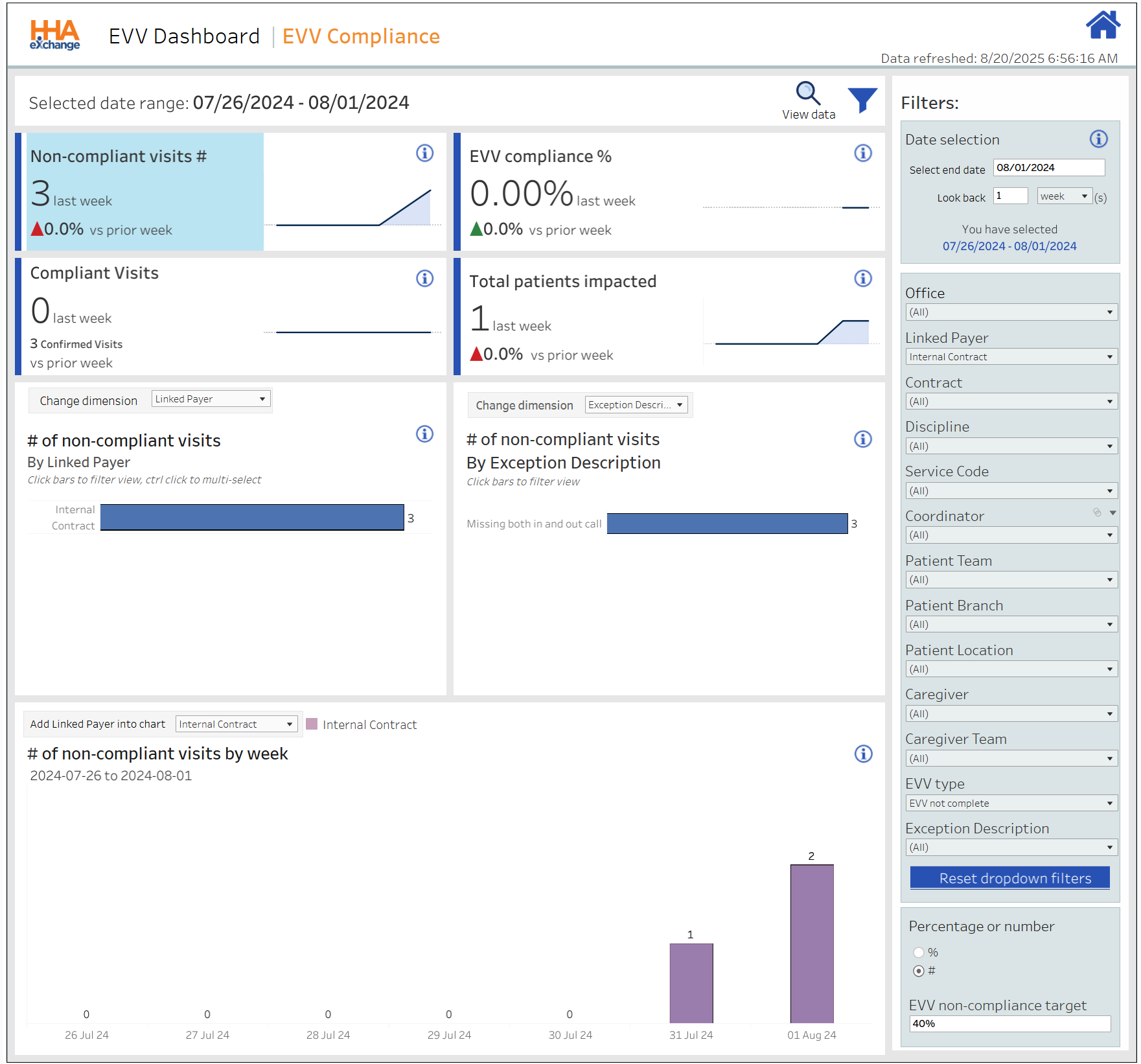Select the % radio button
The image size is (1141, 1064).
click(918, 953)
